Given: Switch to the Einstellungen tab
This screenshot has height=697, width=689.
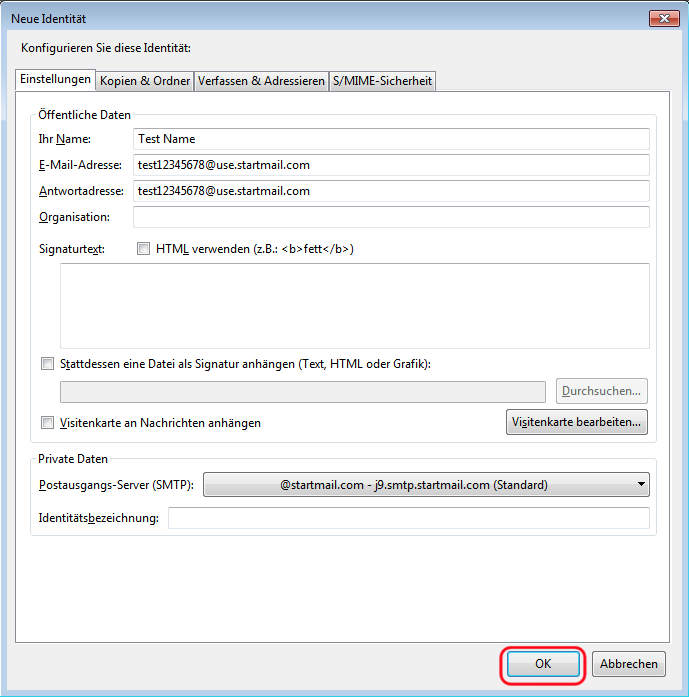Looking at the screenshot, I should (55, 80).
